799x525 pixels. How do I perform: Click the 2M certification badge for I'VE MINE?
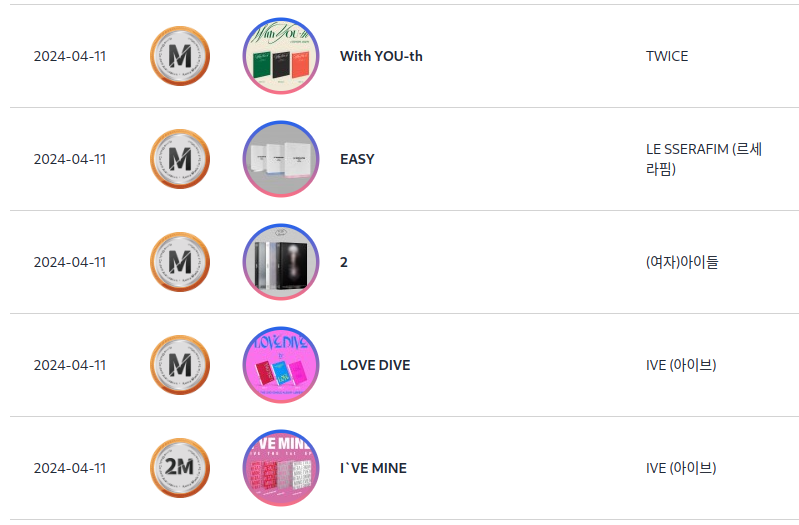click(180, 468)
